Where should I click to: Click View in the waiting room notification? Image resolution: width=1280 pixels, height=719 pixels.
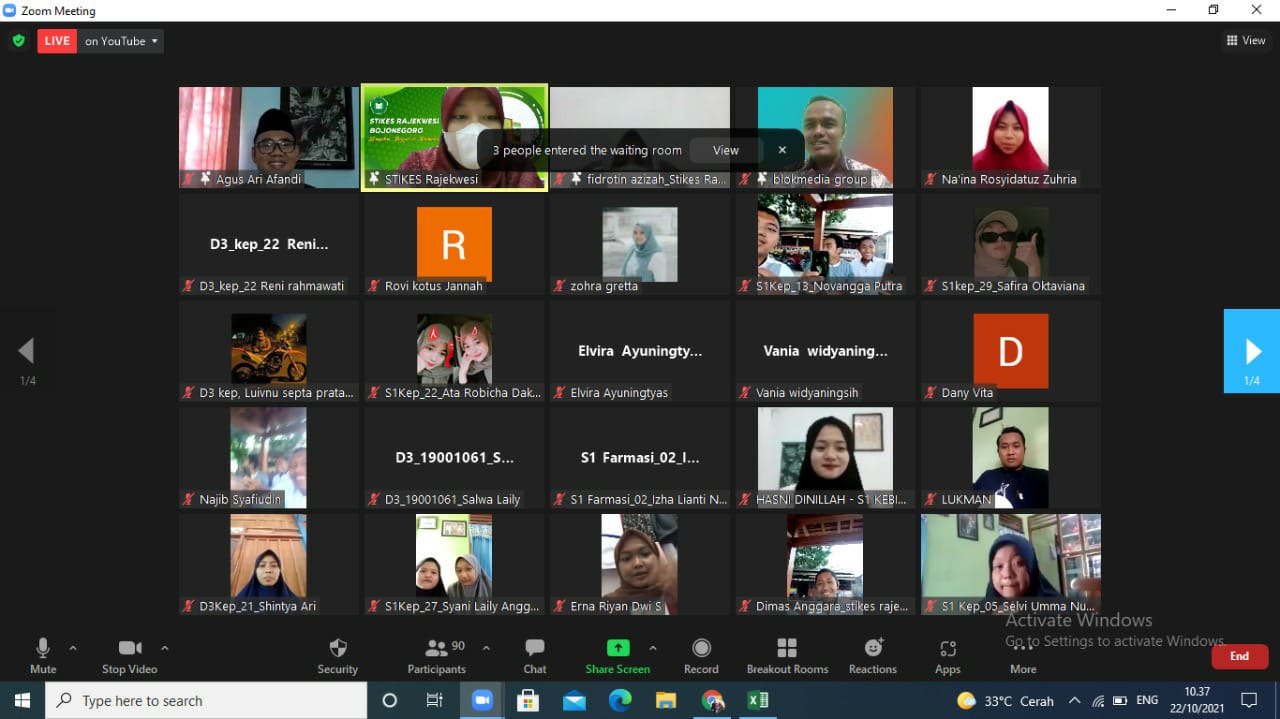[x=725, y=150]
